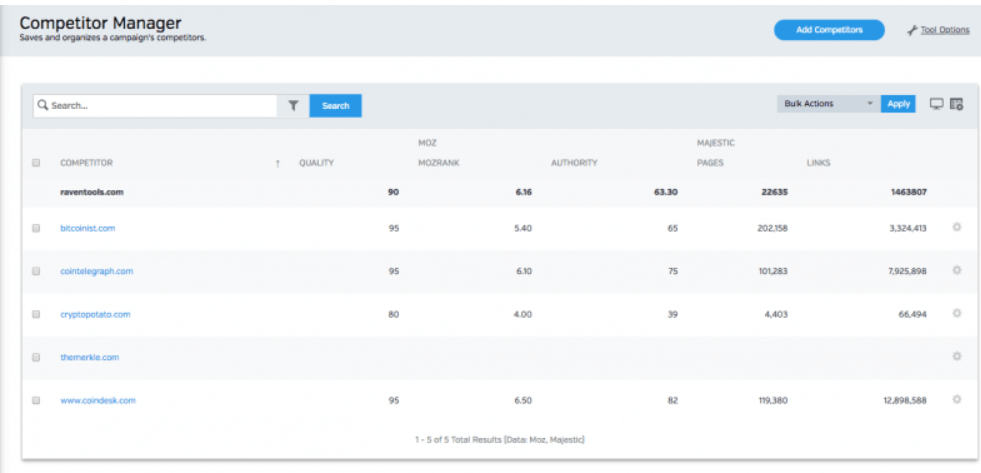Open the monitor display options icon
Image resolution: width=981 pixels, height=473 pixels.
click(x=936, y=104)
